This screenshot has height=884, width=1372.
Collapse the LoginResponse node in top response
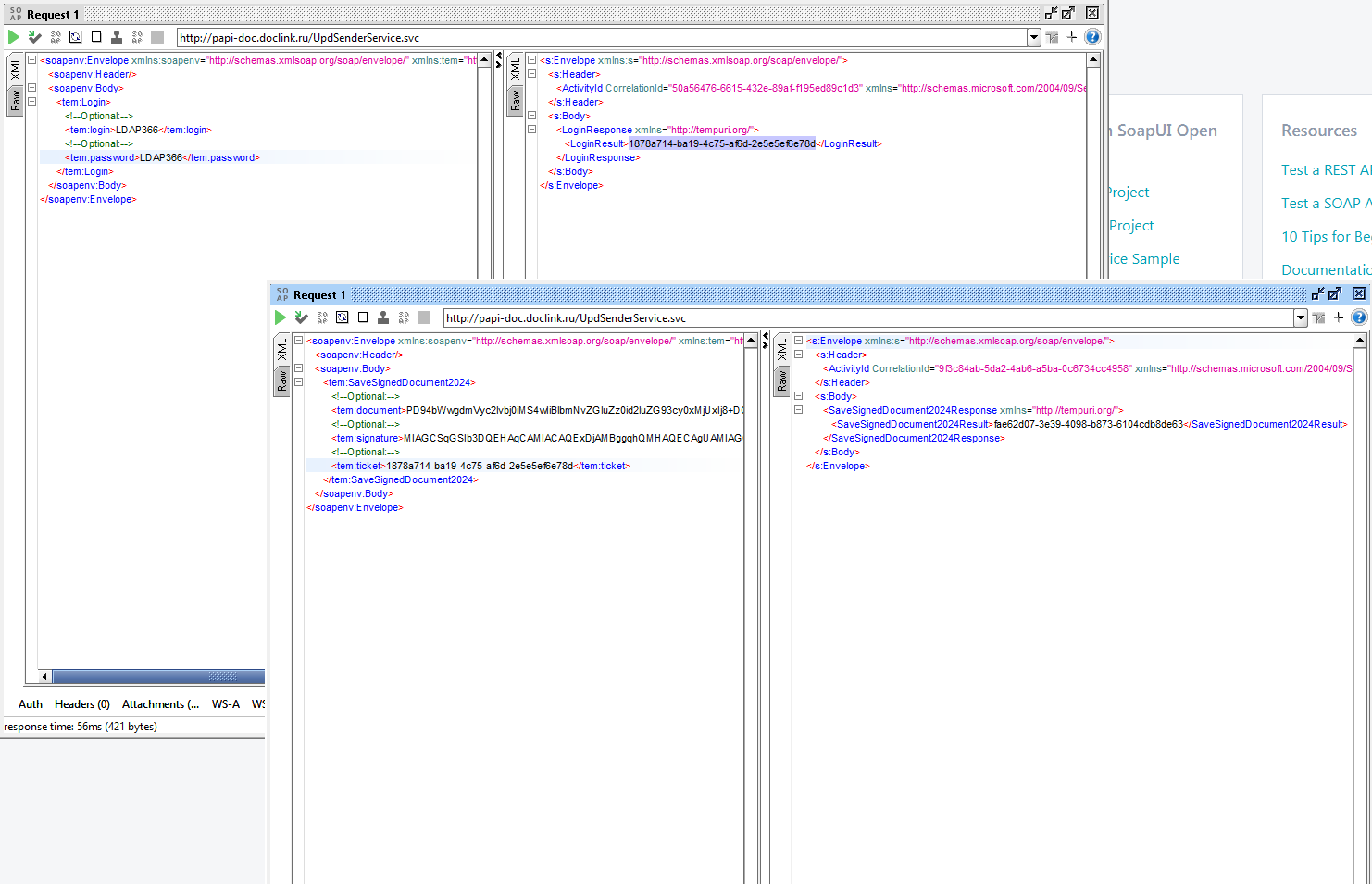(x=531, y=130)
